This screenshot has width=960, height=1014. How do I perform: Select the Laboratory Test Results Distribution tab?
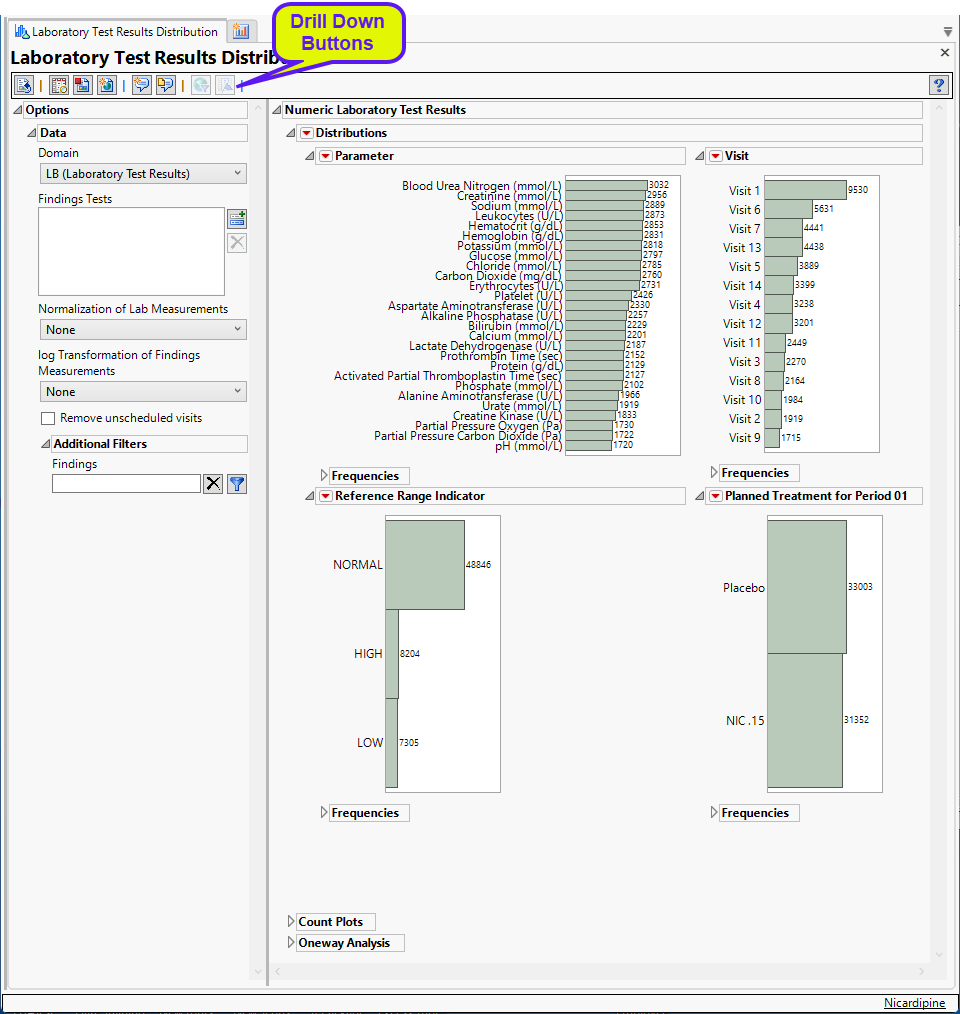tap(116, 32)
